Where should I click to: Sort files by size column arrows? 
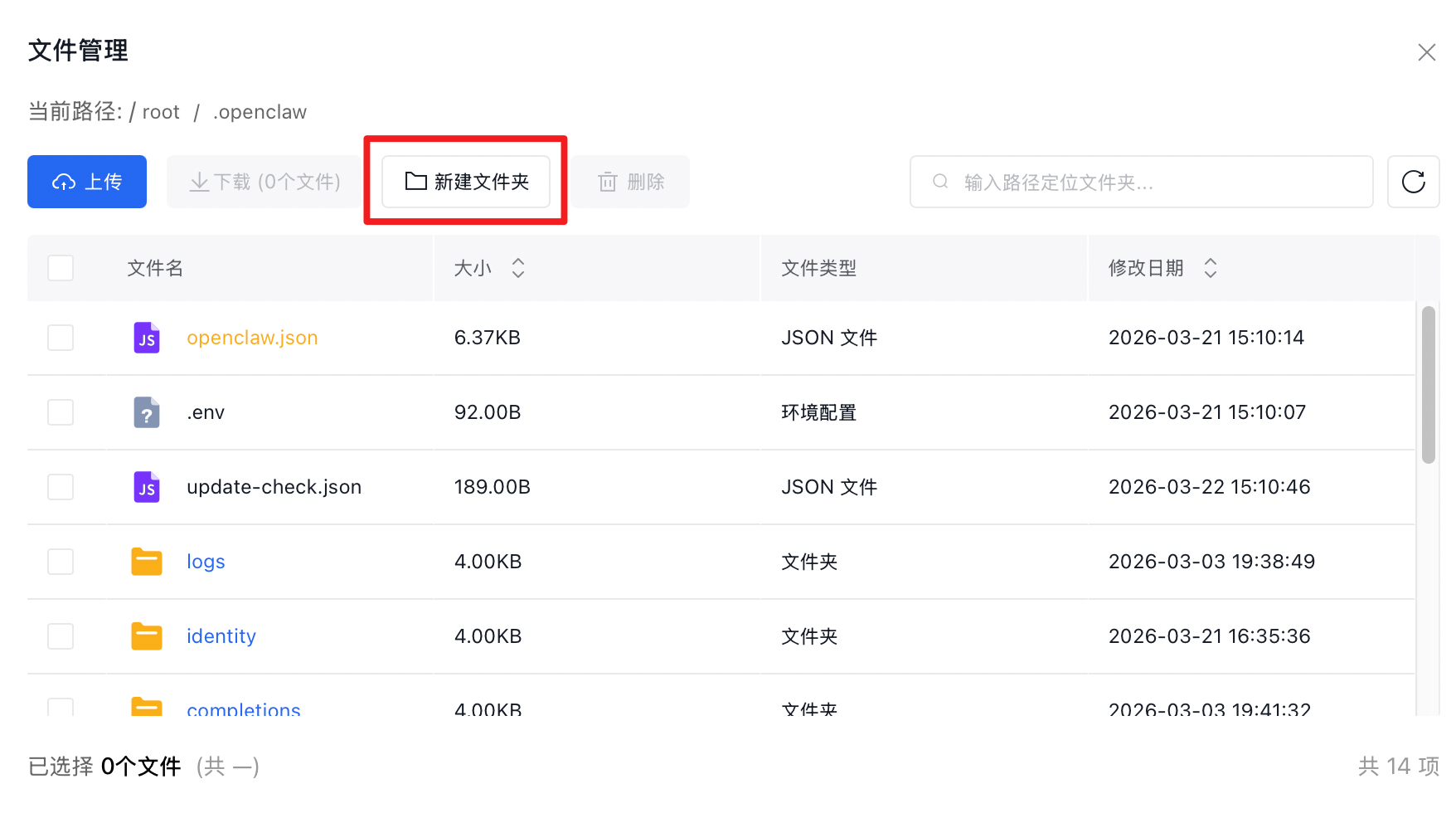tap(518, 268)
